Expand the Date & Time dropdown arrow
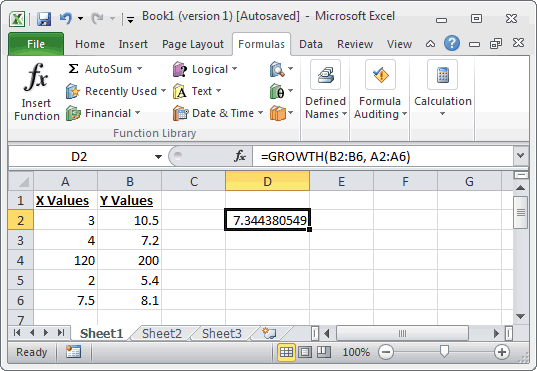This screenshot has height=371, width=537. (260, 112)
